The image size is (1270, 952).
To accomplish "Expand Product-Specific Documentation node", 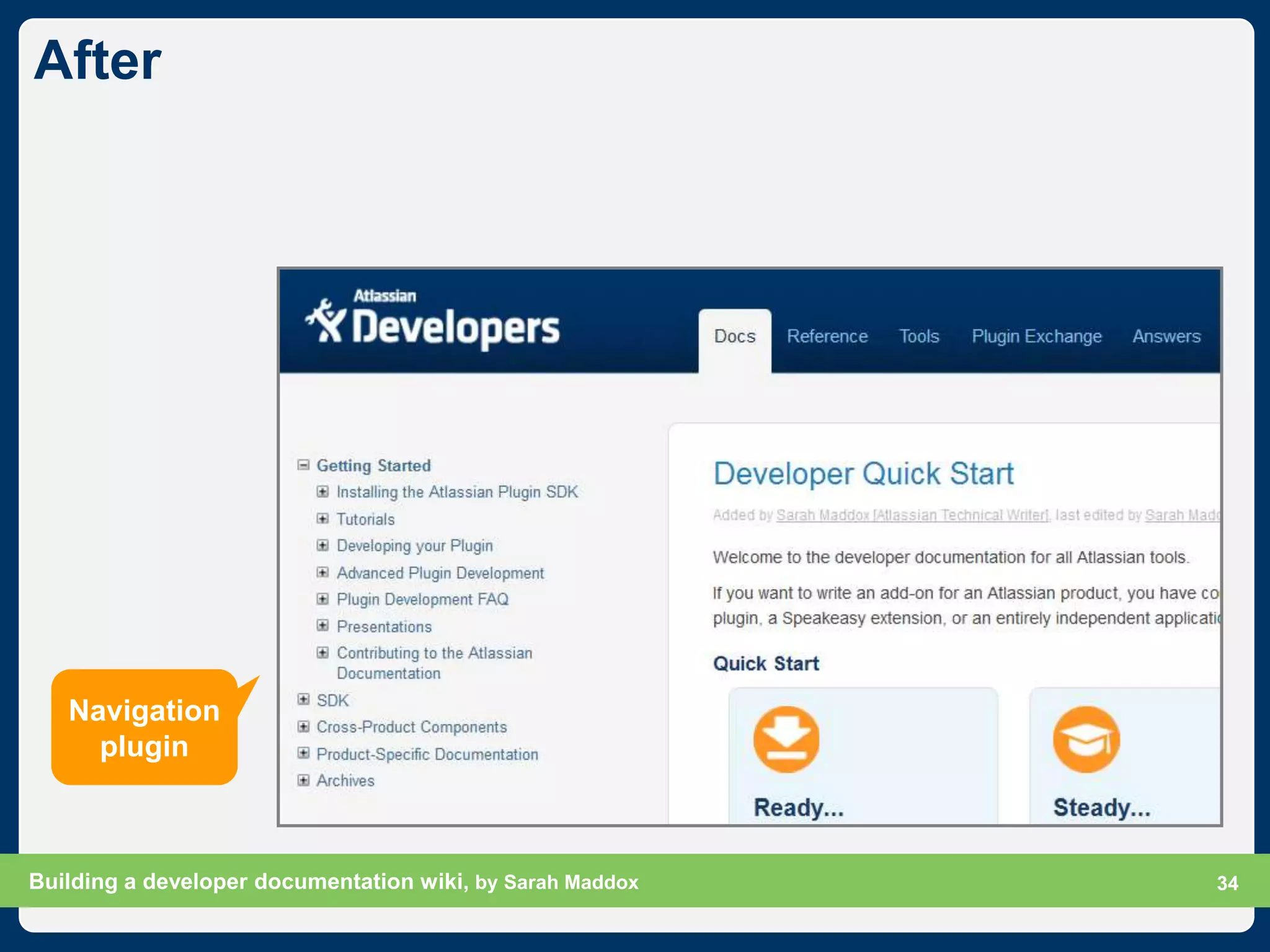I will pyautogui.click(x=303, y=753).
